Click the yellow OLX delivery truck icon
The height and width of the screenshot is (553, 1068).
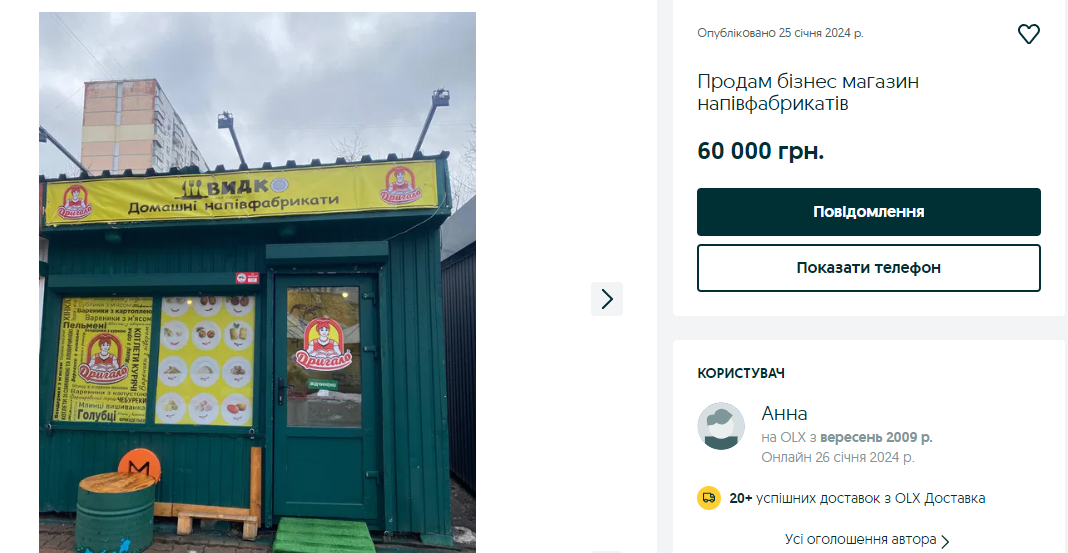tap(709, 497)
